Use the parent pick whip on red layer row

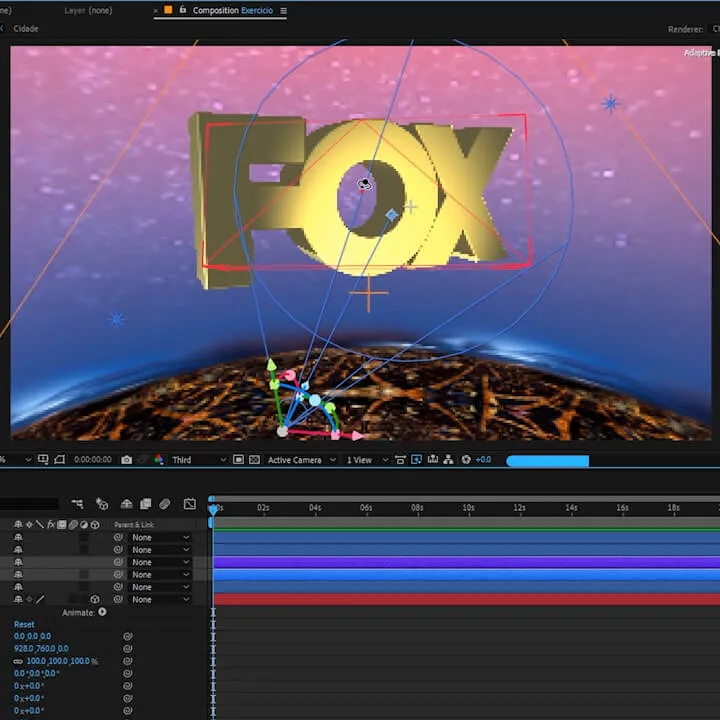pos(118,599)
